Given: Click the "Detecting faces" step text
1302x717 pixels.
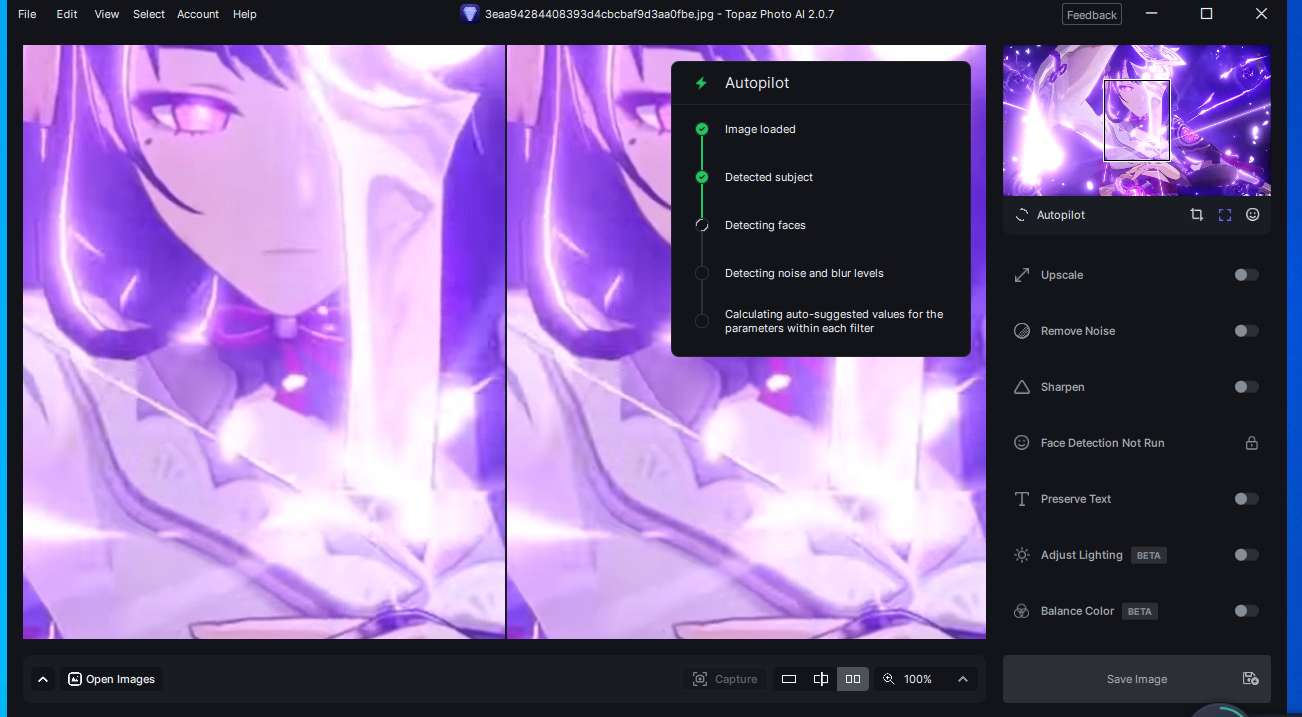Looking at the screenshot, I should point(765,225).
